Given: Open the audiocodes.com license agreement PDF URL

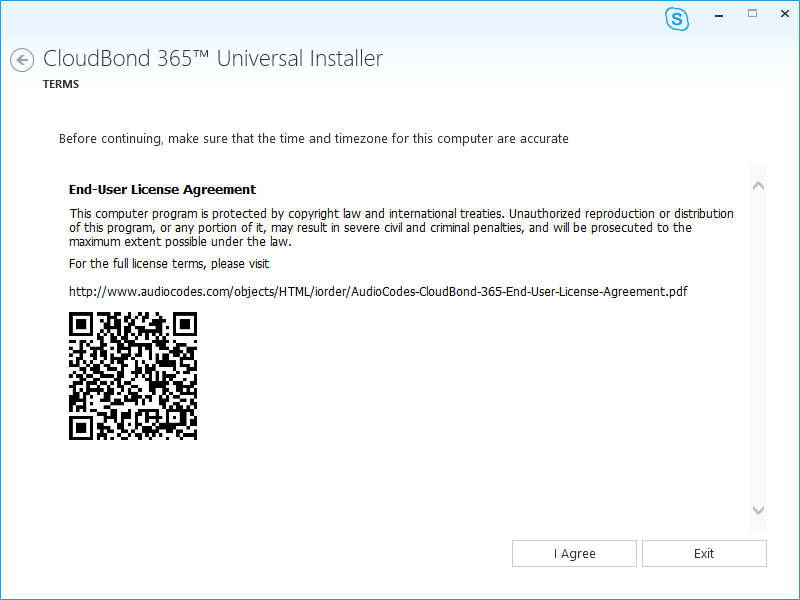Looking at the screenshot, I should [x=378, y=292].
